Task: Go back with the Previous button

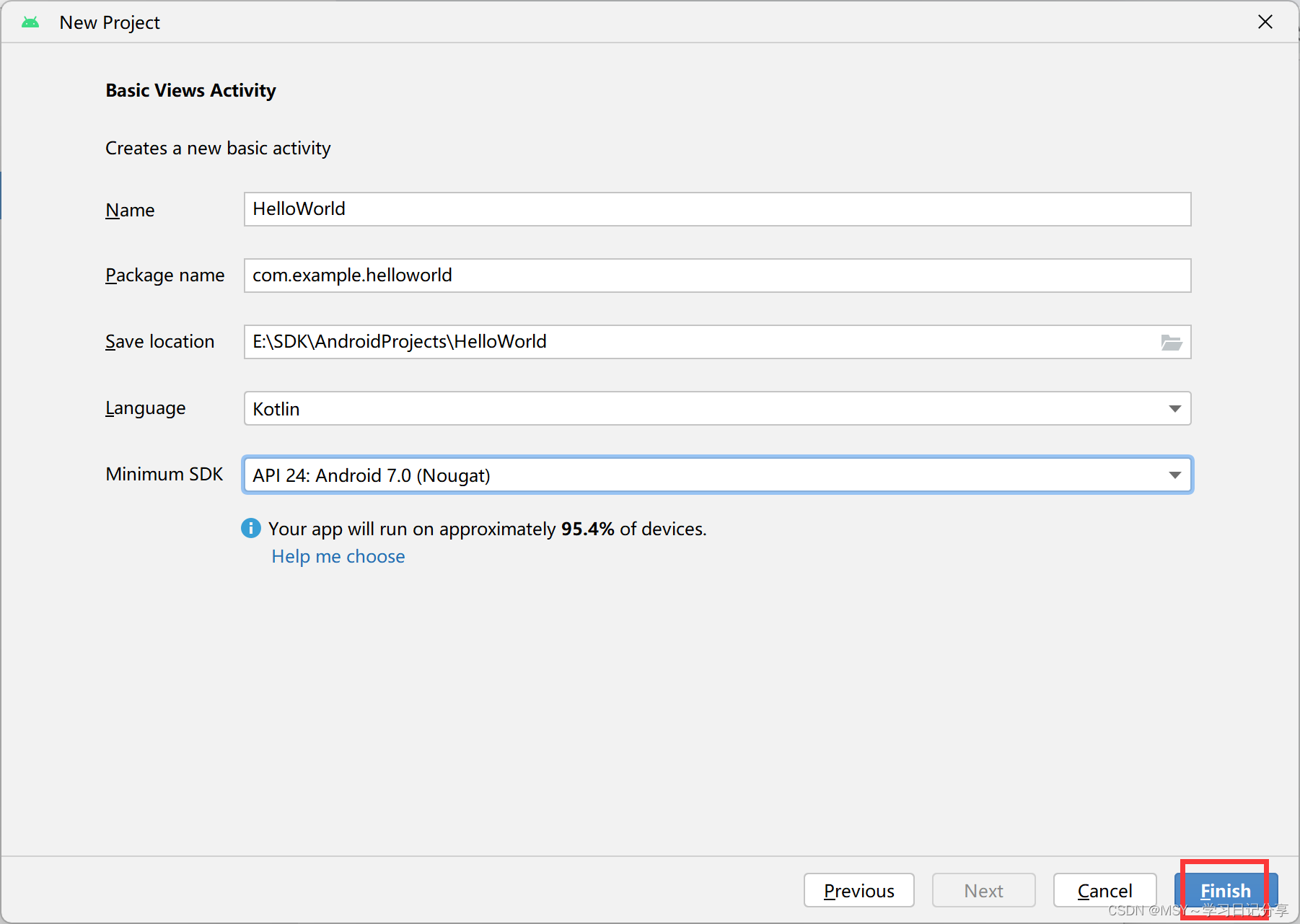Action: (858, 891)
